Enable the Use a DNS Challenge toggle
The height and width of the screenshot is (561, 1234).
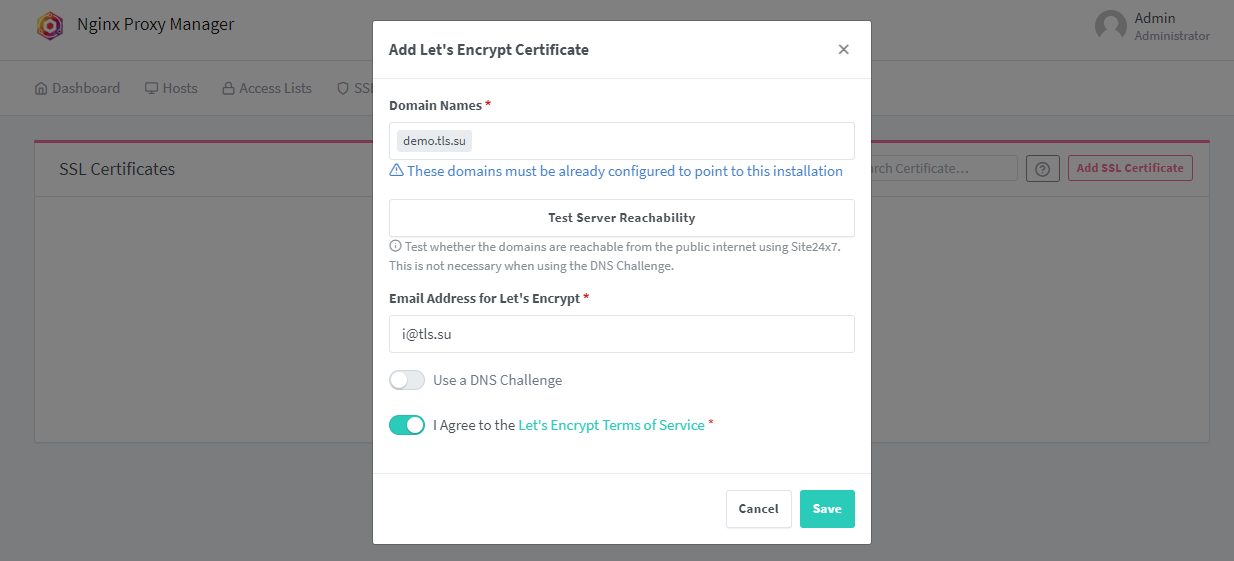(407, 380)
